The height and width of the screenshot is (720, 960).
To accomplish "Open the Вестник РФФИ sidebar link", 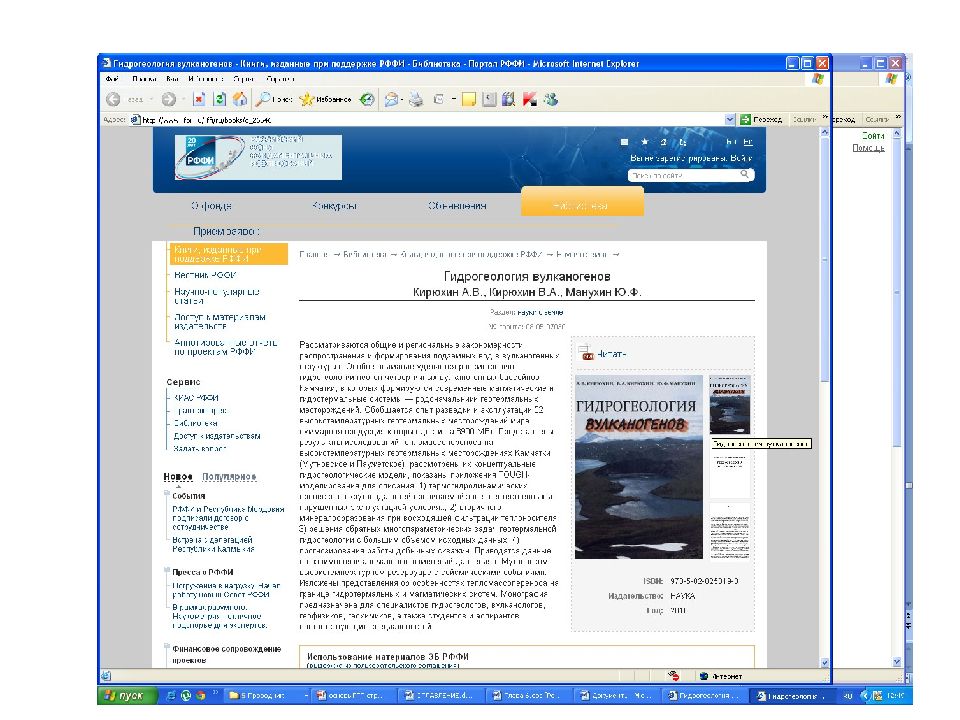I will (x=205, y=275).
